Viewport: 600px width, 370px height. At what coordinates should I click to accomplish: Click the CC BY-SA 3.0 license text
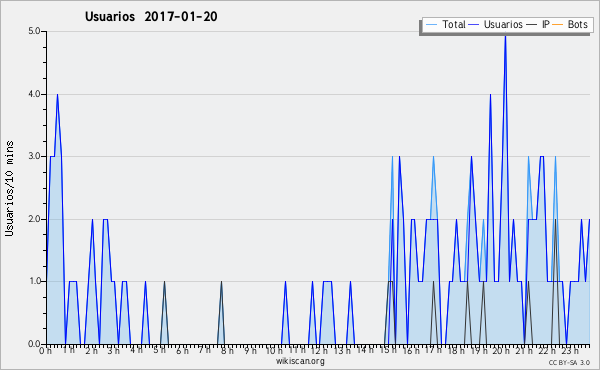[569, 362]
